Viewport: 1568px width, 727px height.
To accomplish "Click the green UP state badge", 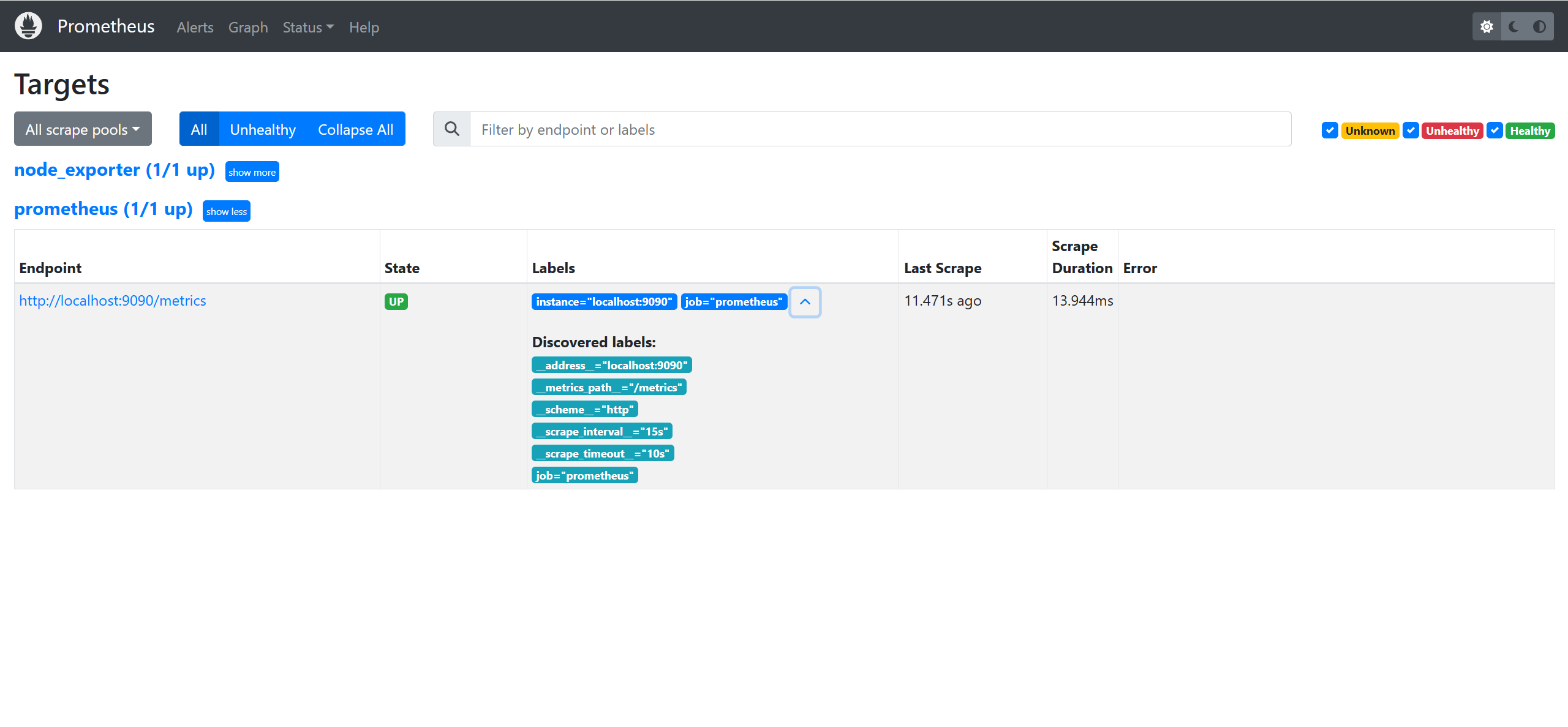I will [x=396, y=301].
